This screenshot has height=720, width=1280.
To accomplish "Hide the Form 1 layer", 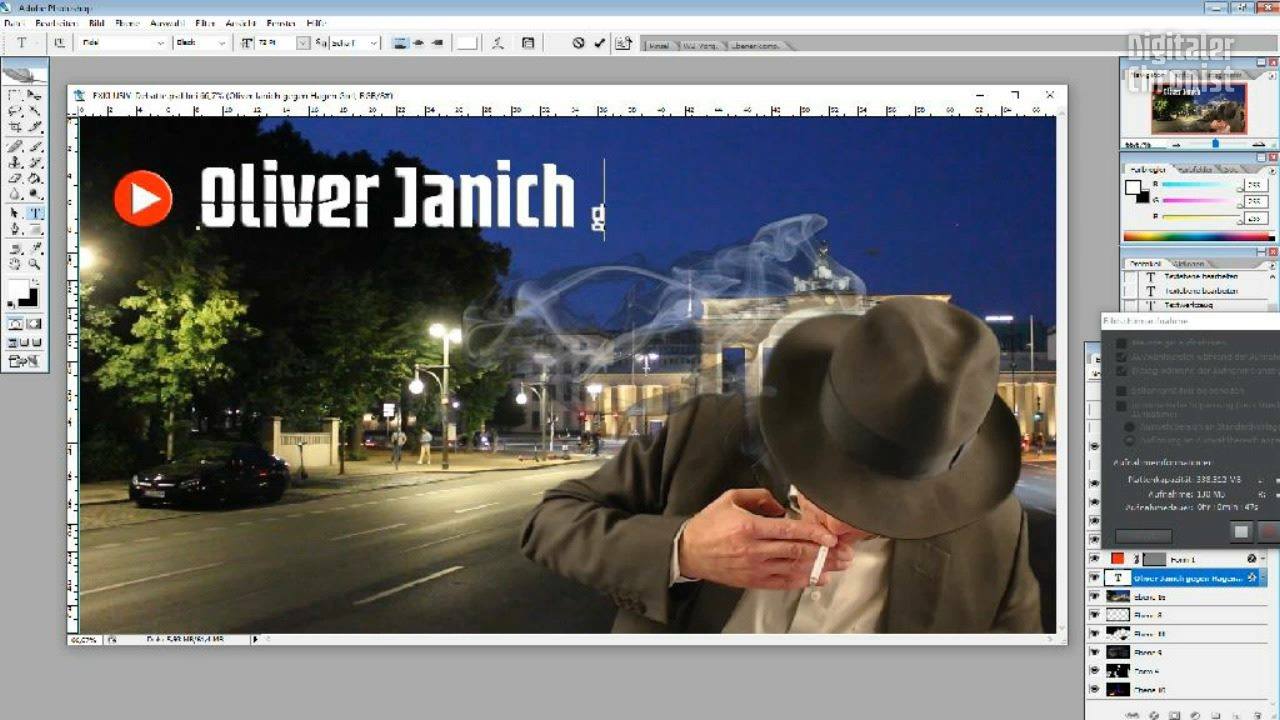I will (x=1094, y=559).
